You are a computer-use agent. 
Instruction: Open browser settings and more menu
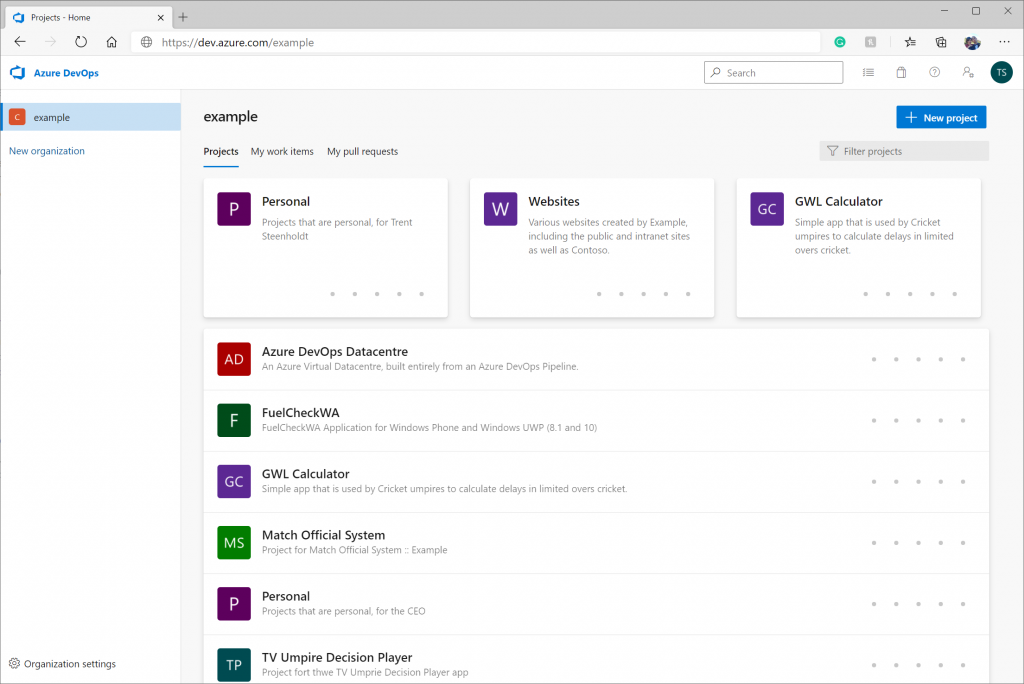coord(1004,42)
